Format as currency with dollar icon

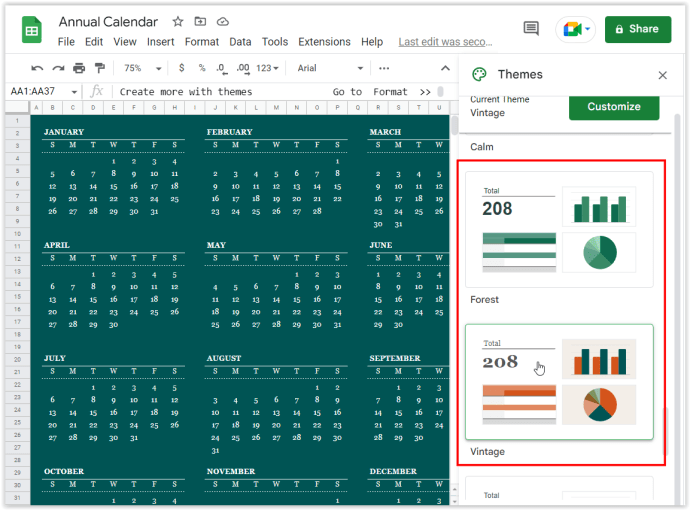pos(181,68)
